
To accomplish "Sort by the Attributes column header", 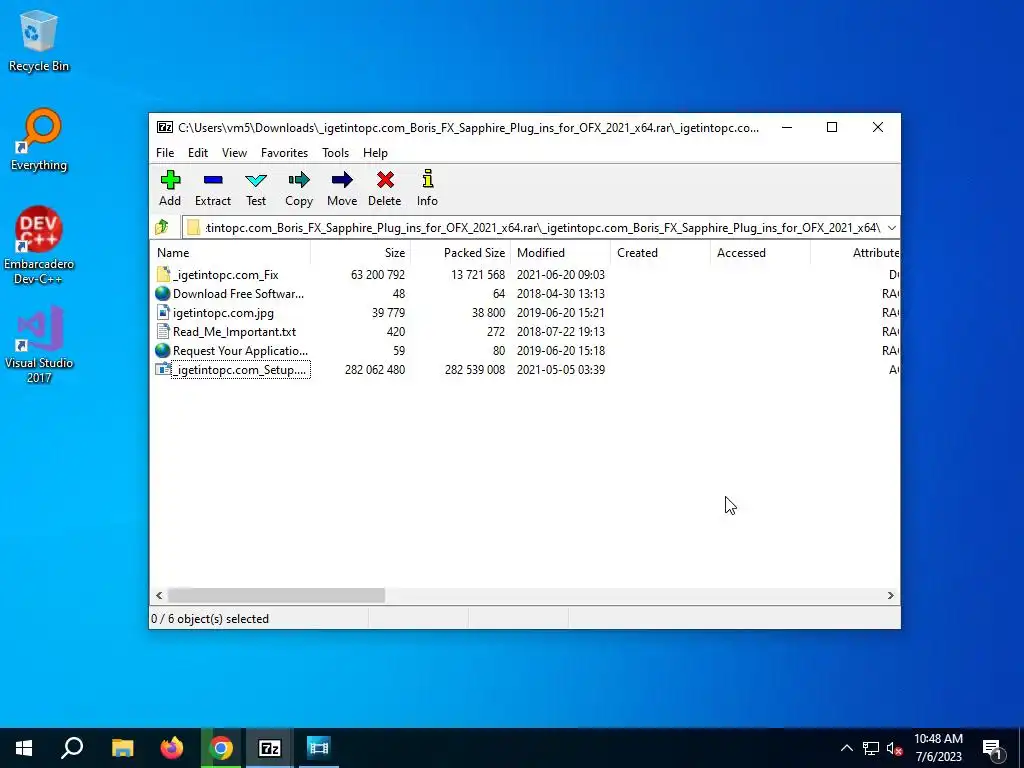I will point(855,253).
